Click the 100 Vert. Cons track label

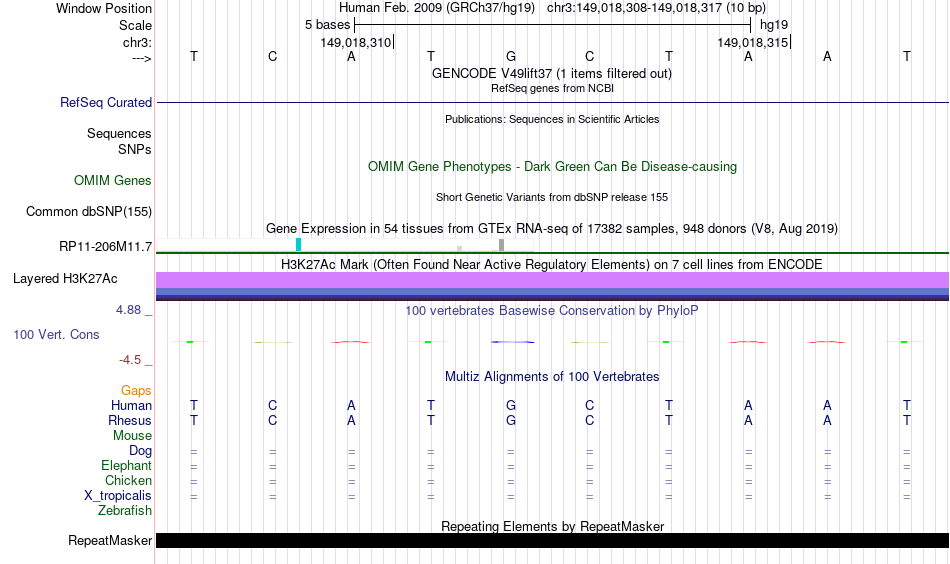56,334
